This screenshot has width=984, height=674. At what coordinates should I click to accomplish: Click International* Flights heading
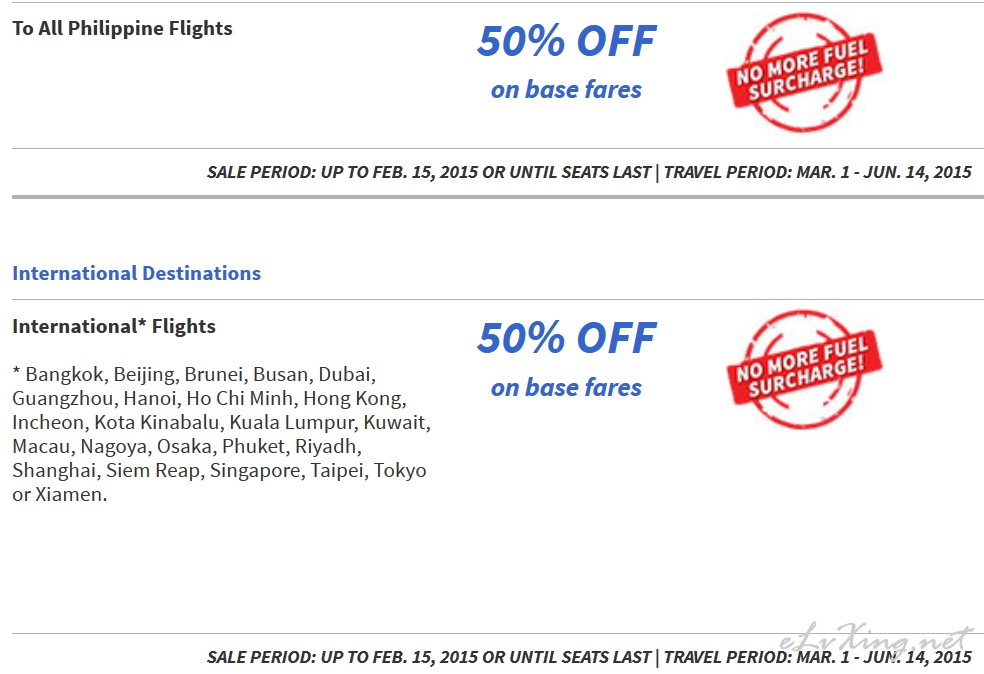114,326
